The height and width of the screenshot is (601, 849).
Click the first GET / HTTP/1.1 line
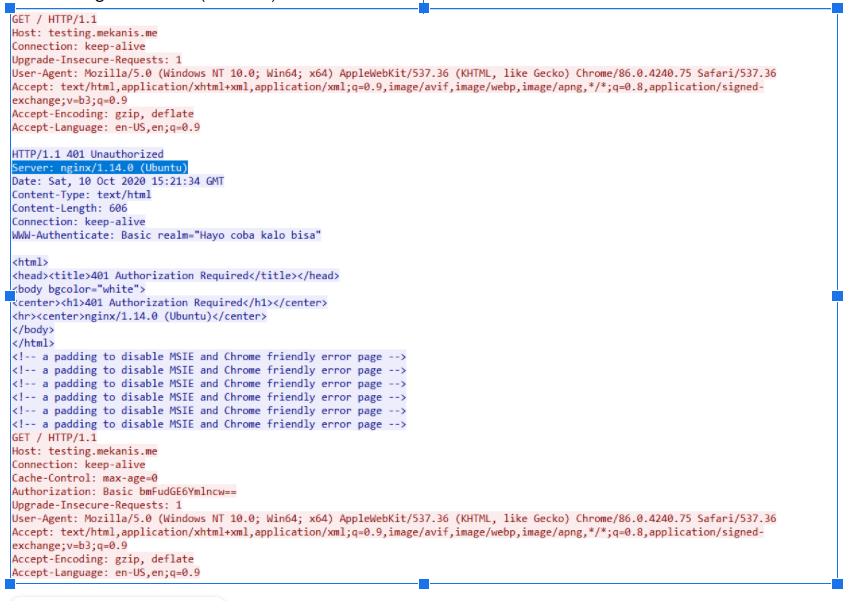pos(54,19)
